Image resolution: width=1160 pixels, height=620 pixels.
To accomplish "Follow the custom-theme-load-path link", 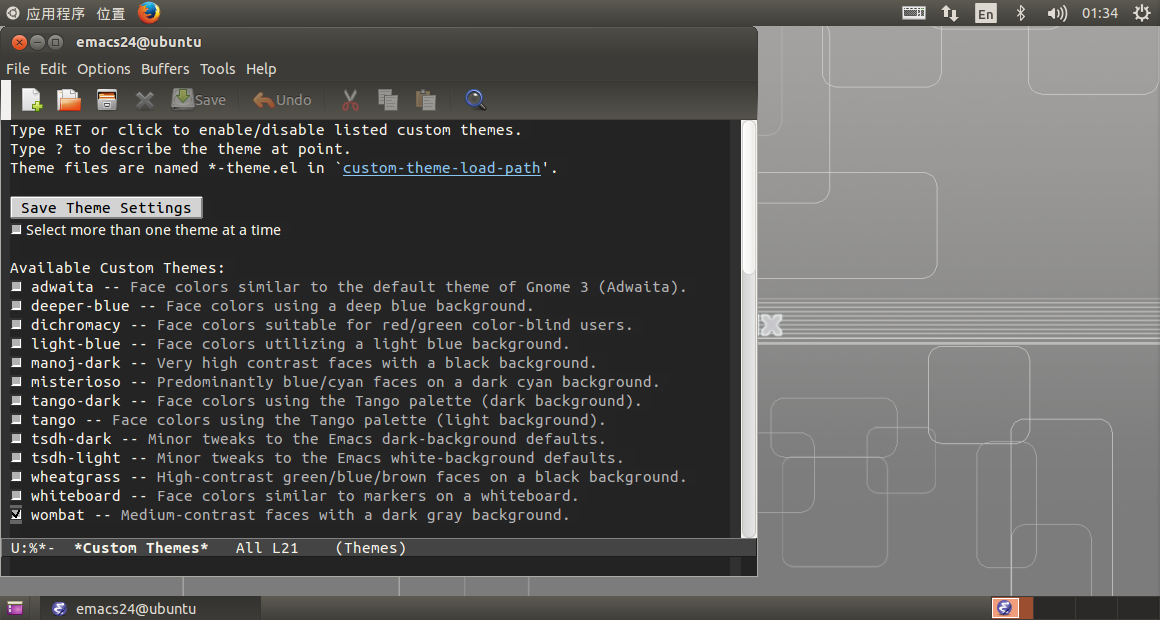I will [x=442, y=168].
